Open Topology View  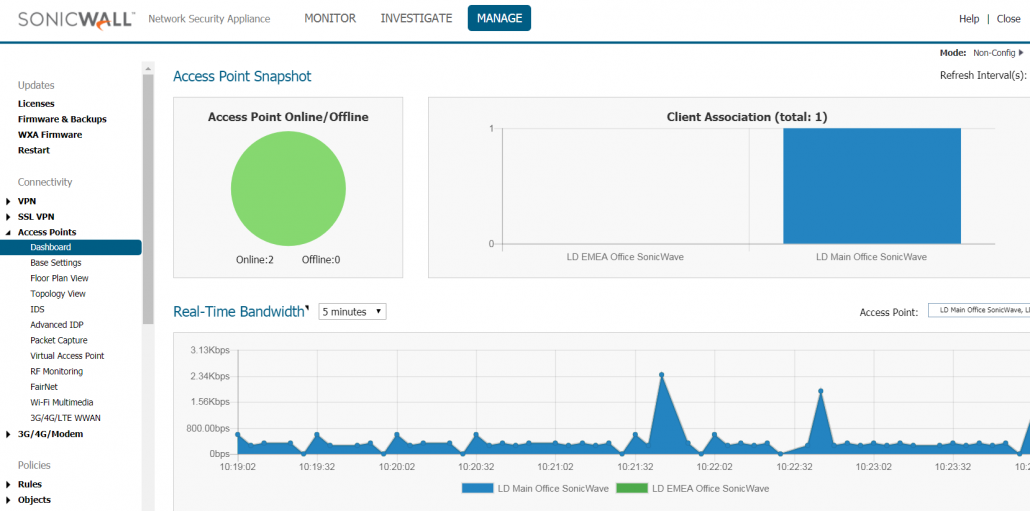click(x=58, y=294)
